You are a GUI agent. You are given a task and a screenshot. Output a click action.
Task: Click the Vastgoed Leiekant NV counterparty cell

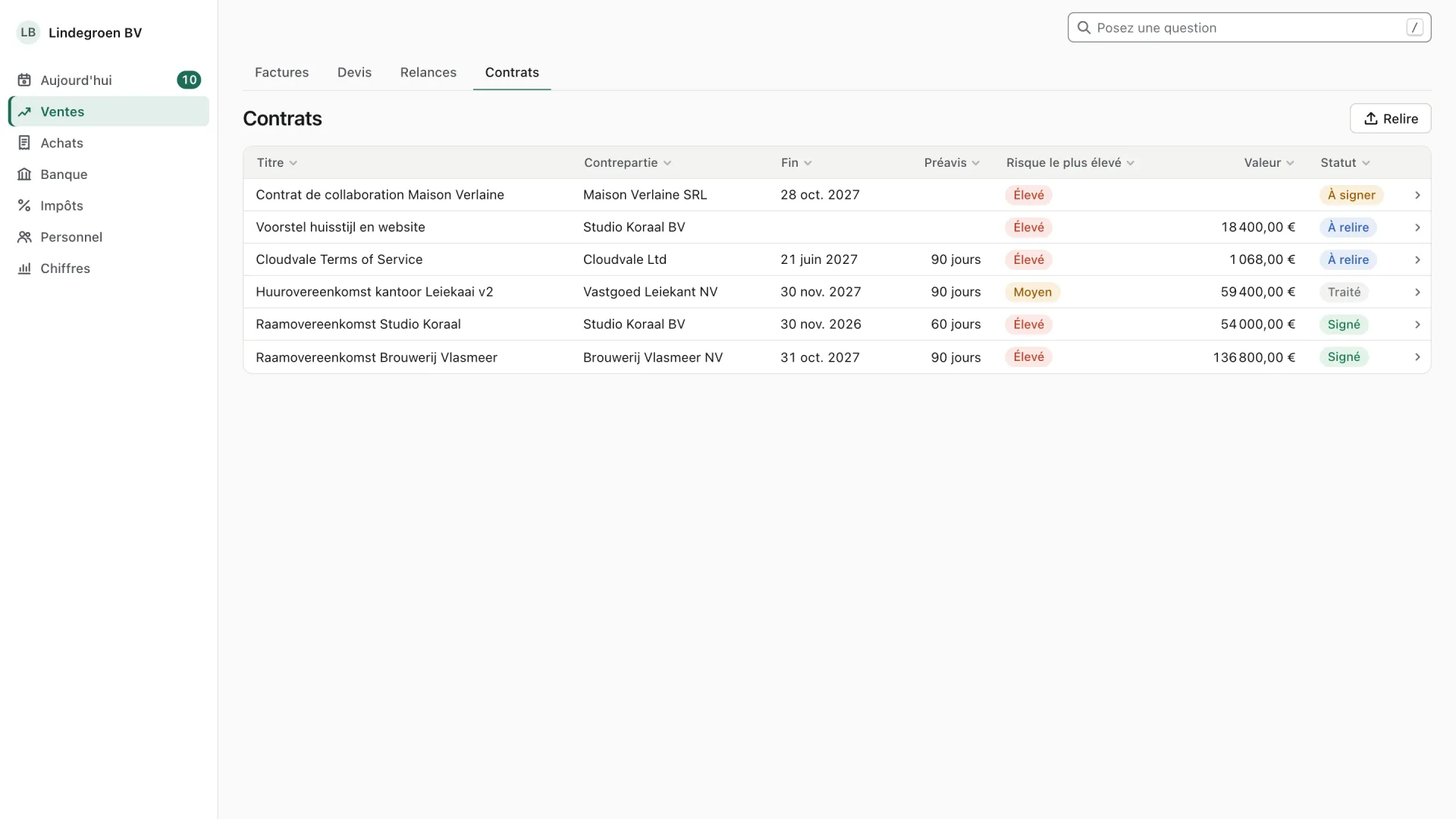(650, 292)
